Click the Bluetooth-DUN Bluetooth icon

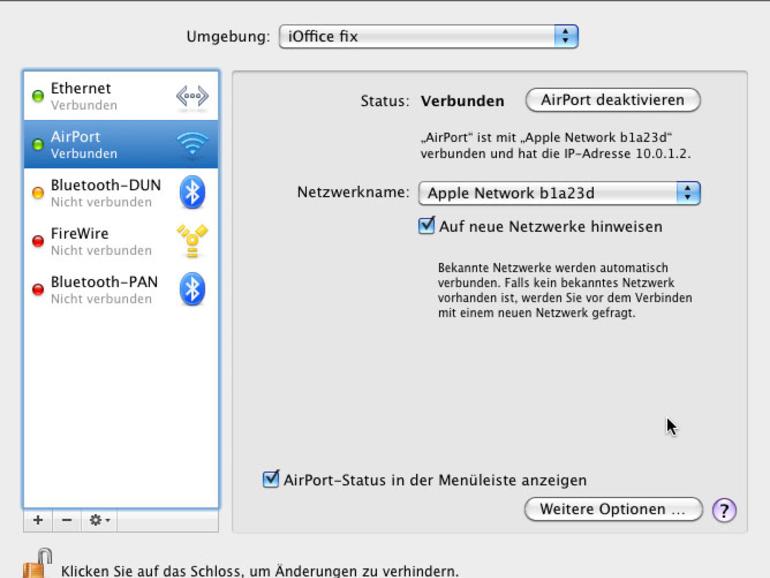pyautogui.click(x=192, y=192)
